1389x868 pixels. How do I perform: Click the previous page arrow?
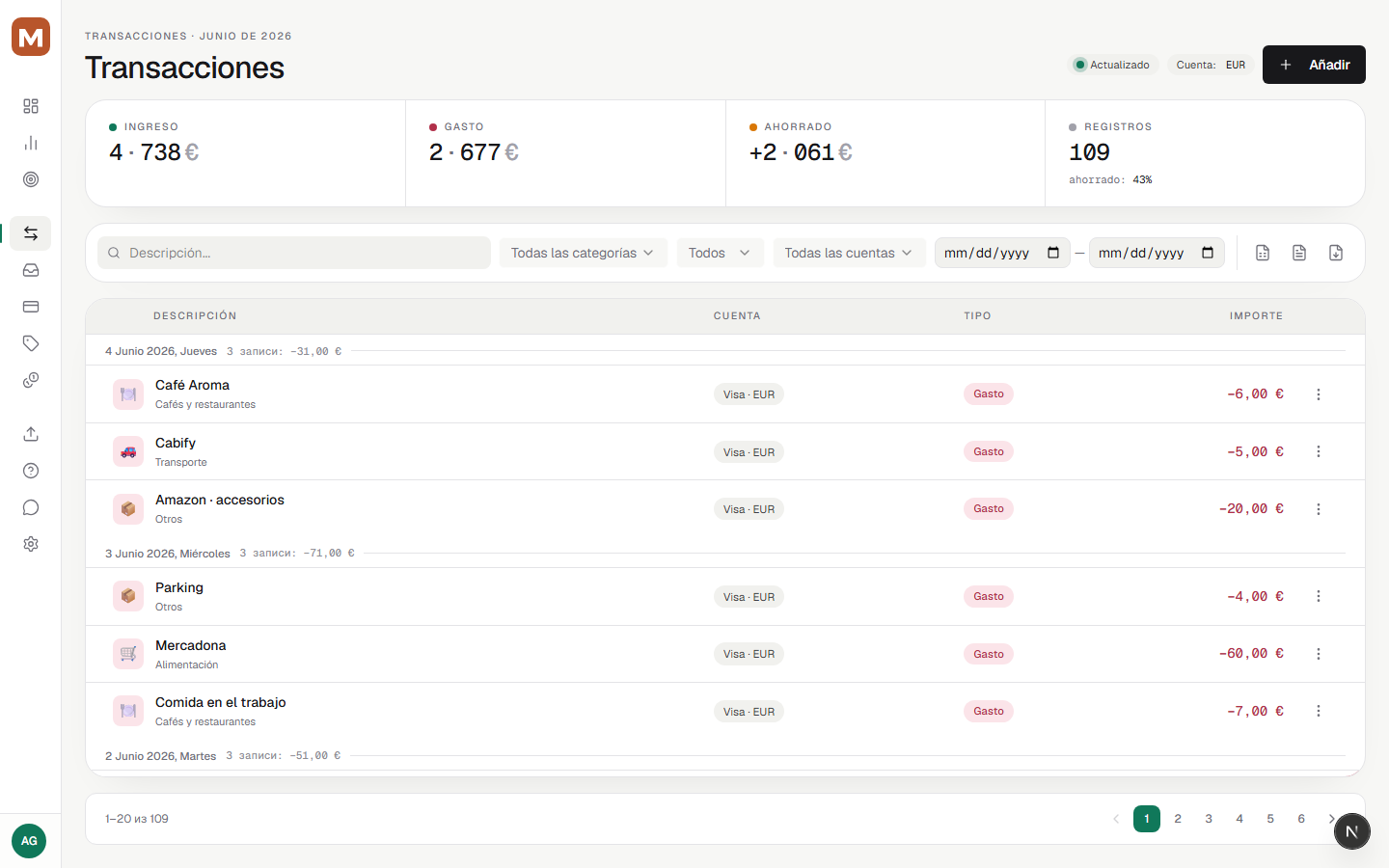tap(1116, 819)
